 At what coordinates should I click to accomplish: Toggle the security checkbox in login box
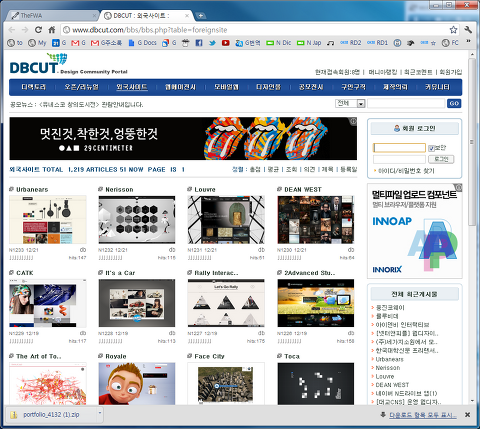[x=431, y=148]
